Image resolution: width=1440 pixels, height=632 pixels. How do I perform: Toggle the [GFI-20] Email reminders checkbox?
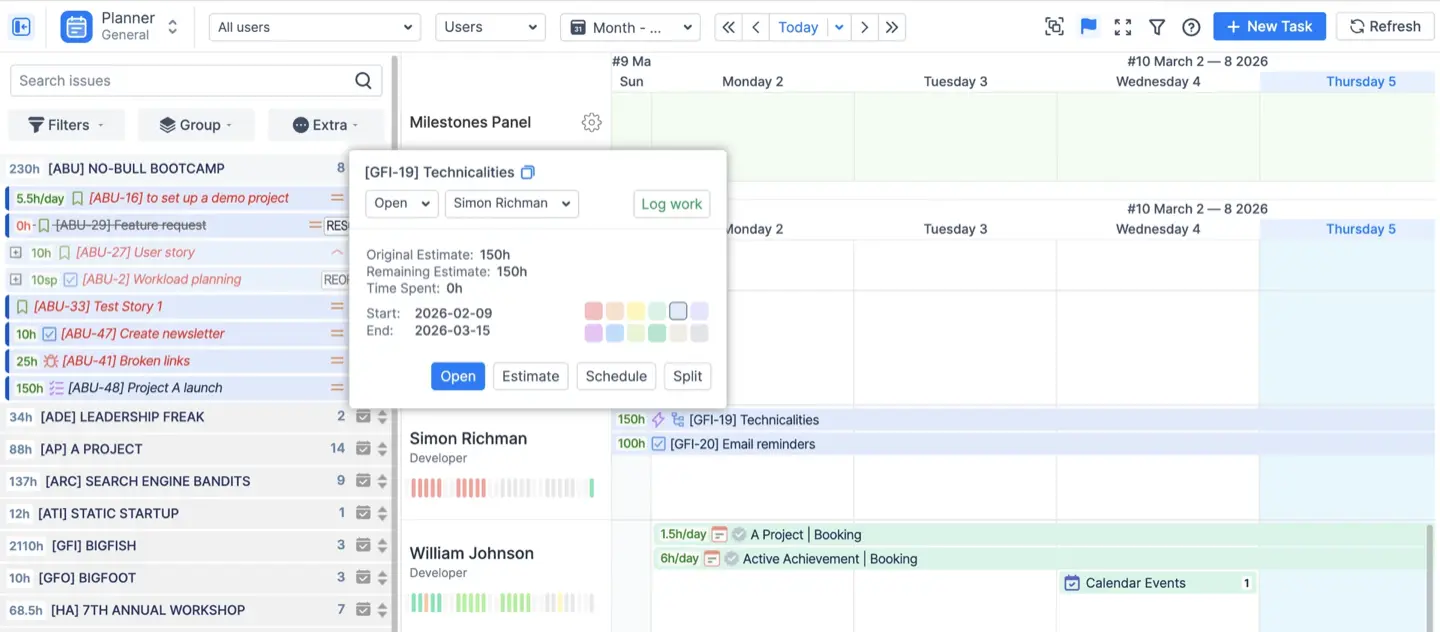pos(659,443)
